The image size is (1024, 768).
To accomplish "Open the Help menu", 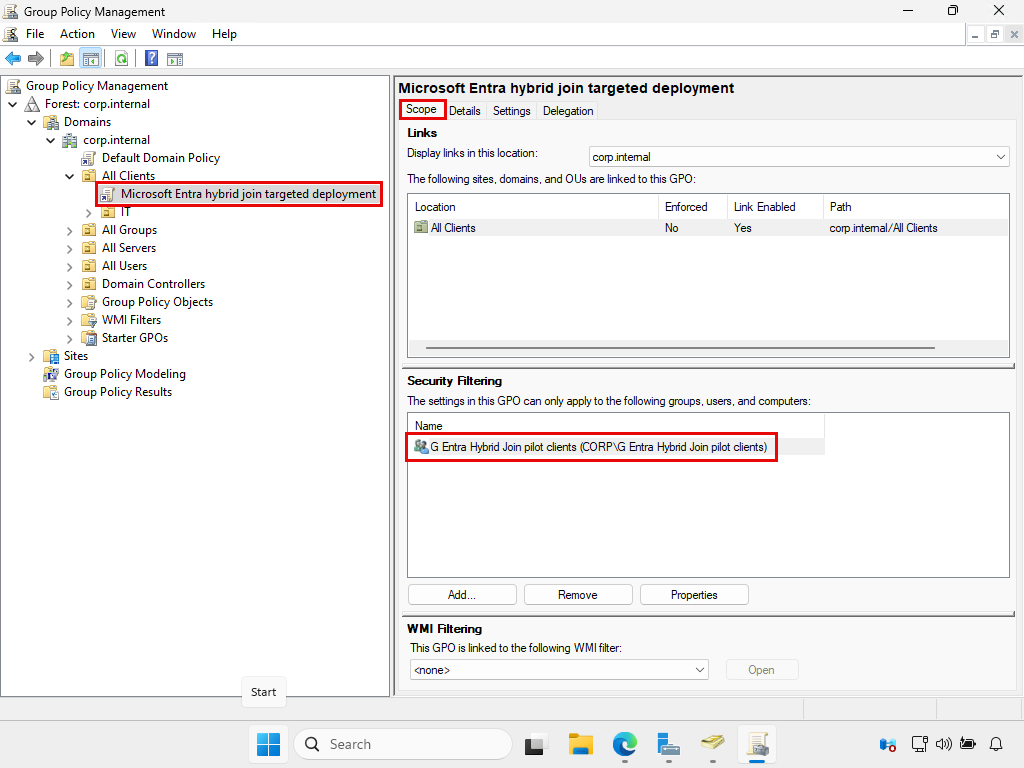I will (x=224, y=34).
